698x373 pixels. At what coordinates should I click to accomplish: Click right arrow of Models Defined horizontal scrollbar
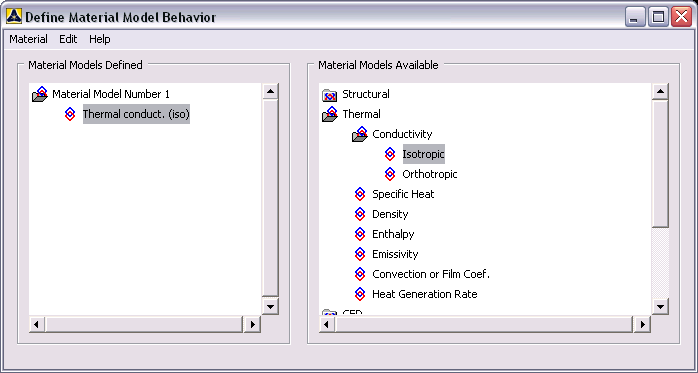[x=252, y=324]
